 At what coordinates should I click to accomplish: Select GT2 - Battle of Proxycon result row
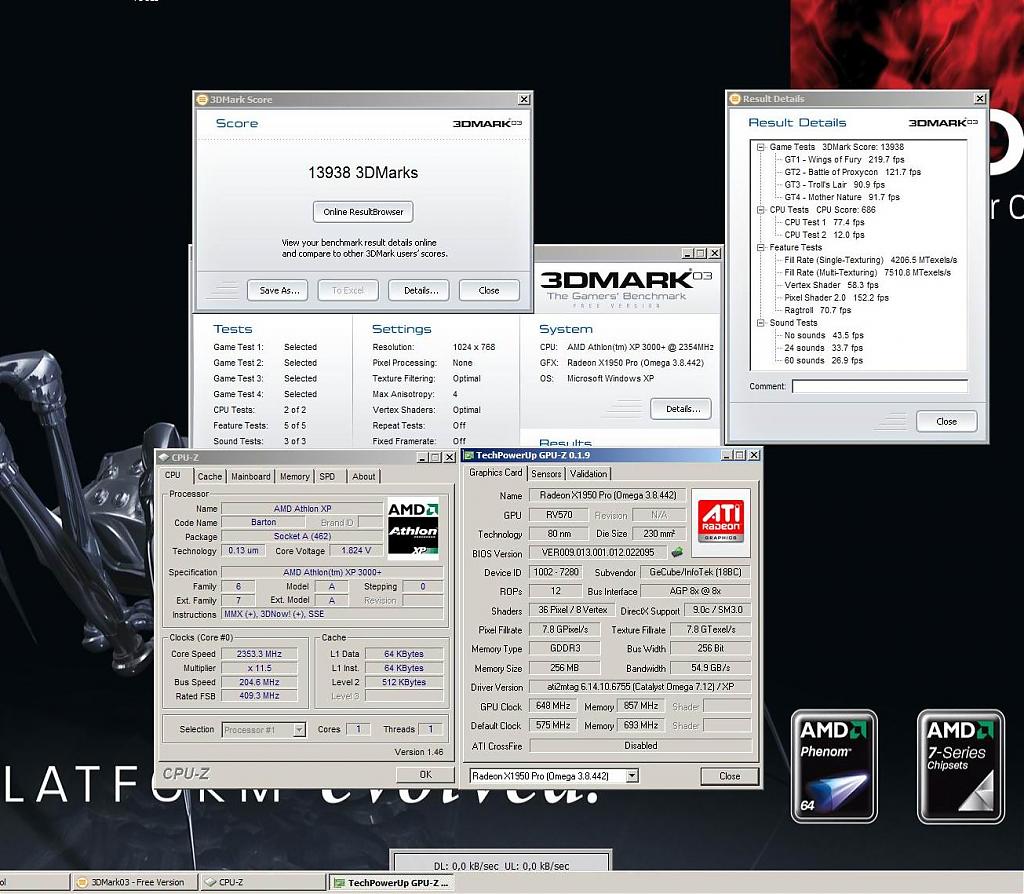pos(852,172)
